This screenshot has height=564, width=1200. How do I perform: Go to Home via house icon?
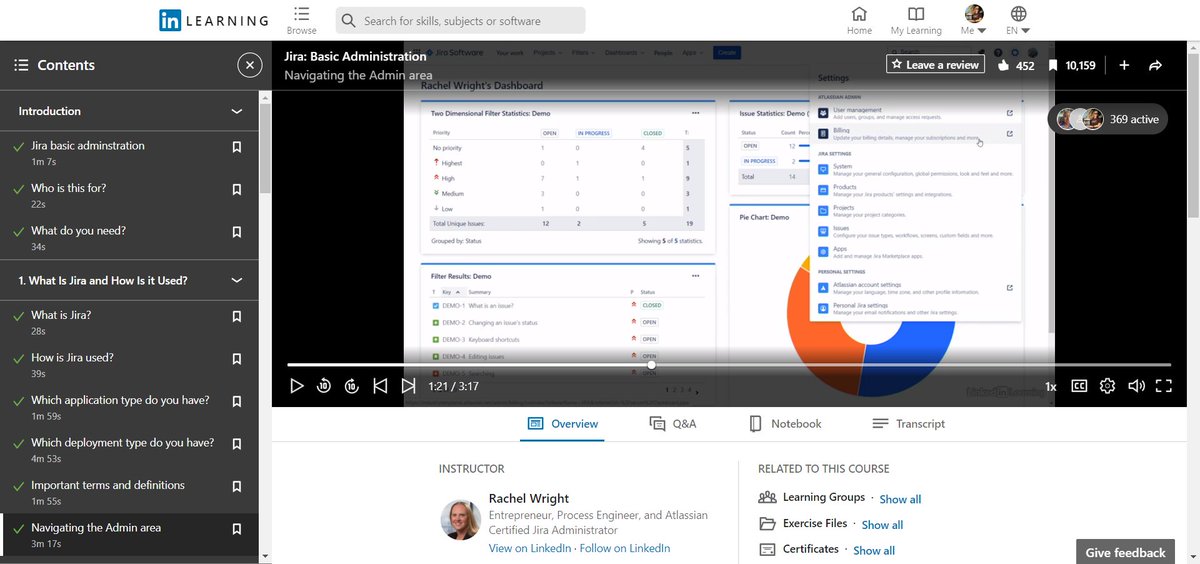(859, 14)
